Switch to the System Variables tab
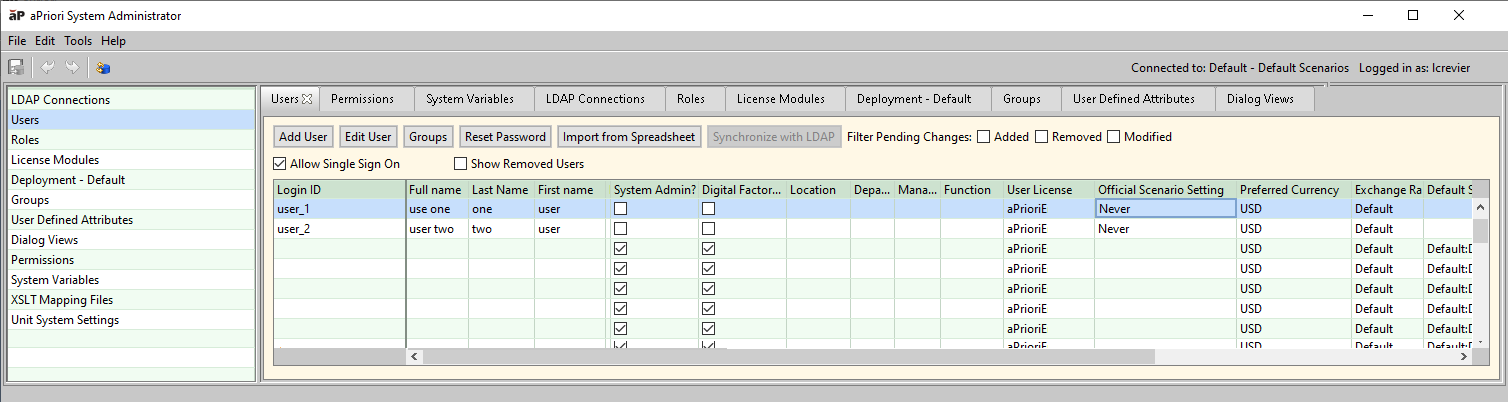Image resolution: width=1508 pixels, height=402 pixels. click(474, 99)
